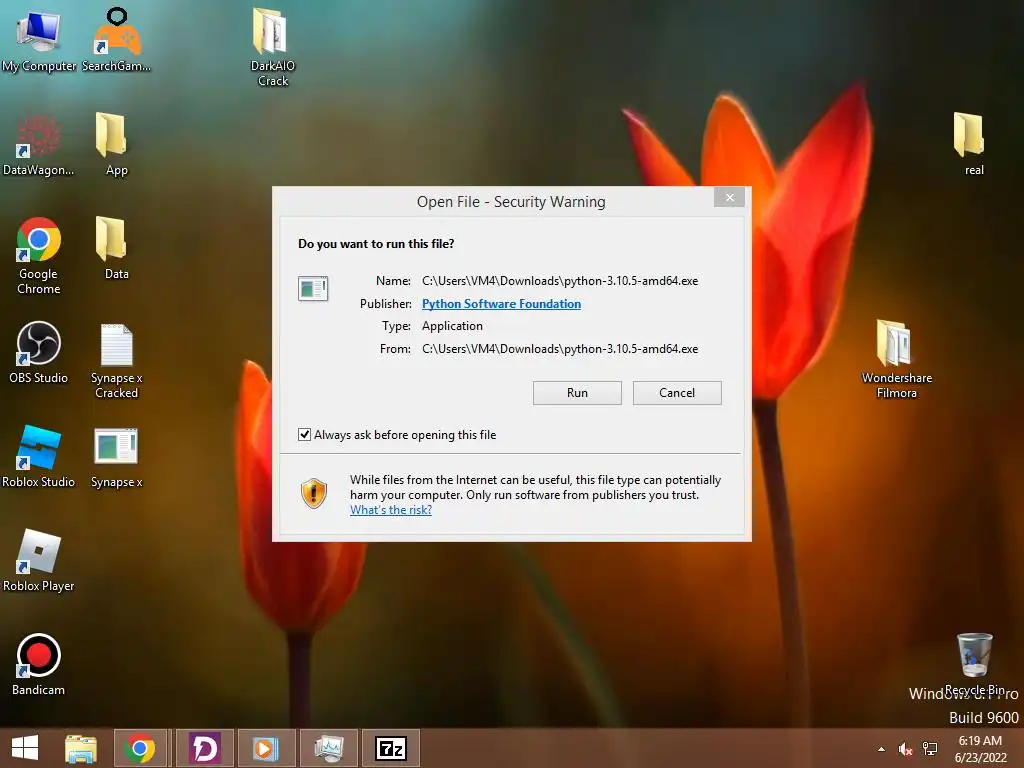Launch OBS Studio desktop shortcut
The width and height of the screenshot is (1024, 768).
click(x=39, y=351)
